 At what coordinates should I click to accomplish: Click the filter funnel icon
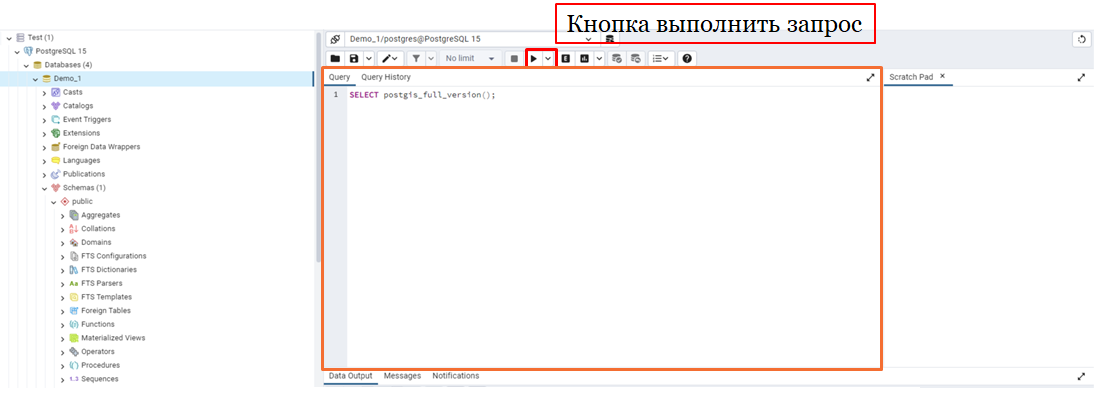coord(416,59)
